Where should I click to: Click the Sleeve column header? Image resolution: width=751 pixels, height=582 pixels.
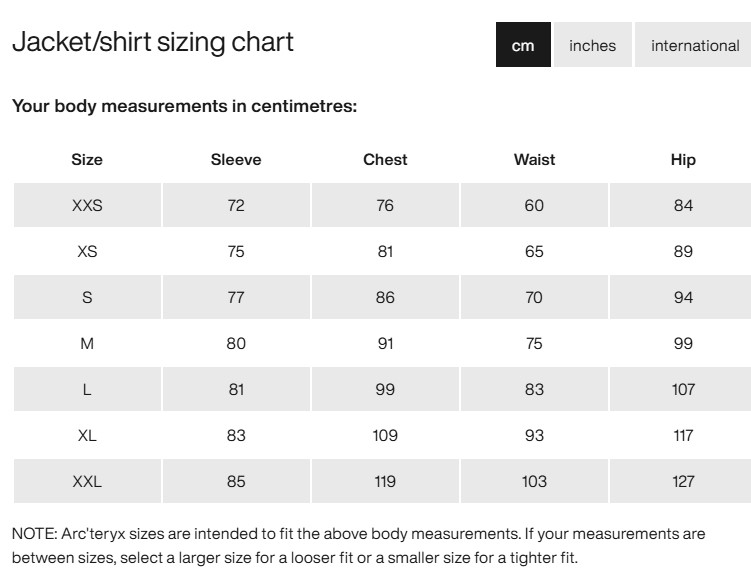coord(236,159)
